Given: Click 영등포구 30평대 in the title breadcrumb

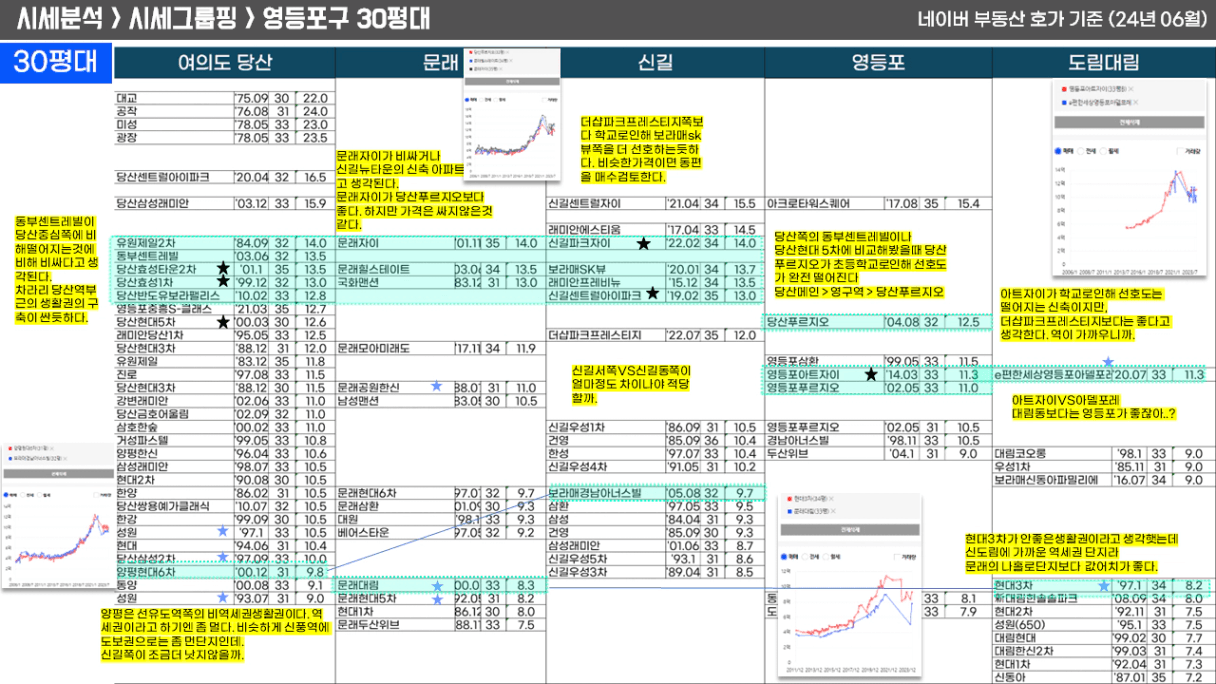Looking at the screenshot, I should click(347, 19).
